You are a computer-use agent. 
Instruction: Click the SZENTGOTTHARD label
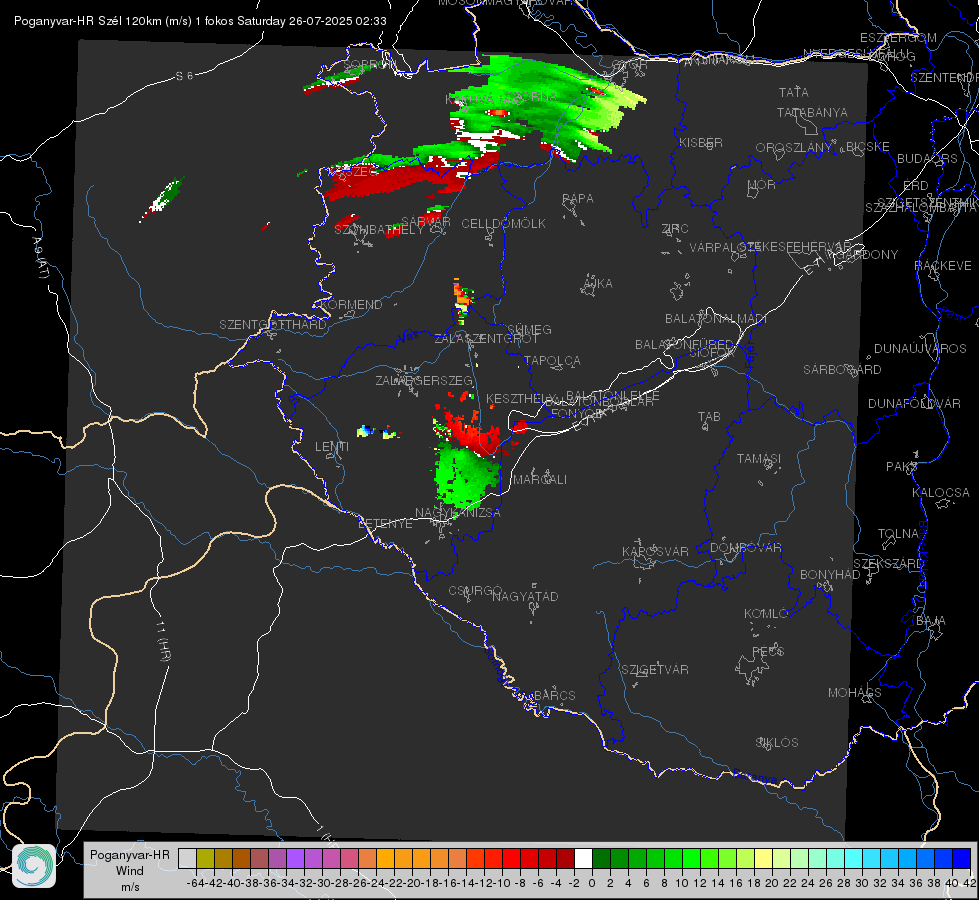tap(273, 324)
